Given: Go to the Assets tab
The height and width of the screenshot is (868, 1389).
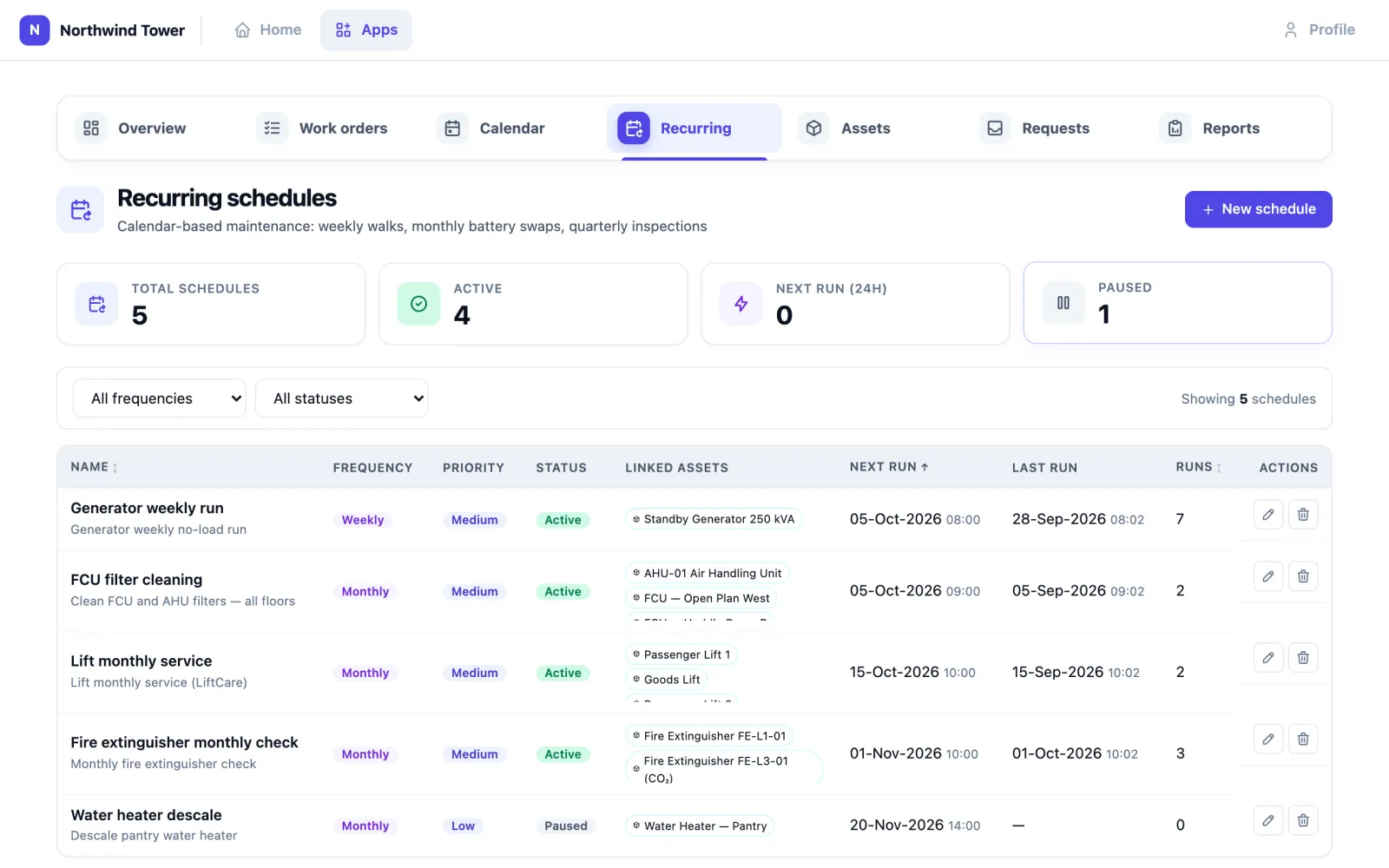Looking at the screenshot, I should (x=846, y=128).
